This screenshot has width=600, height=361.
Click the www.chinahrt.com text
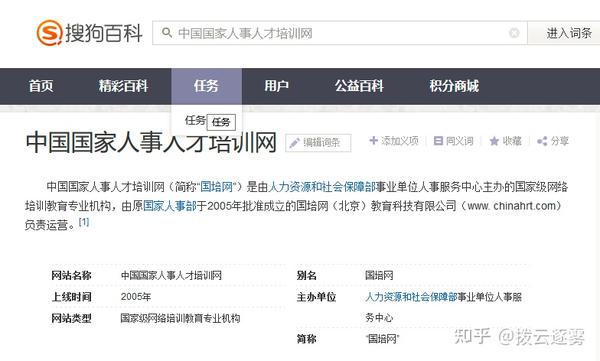point(512,206)
